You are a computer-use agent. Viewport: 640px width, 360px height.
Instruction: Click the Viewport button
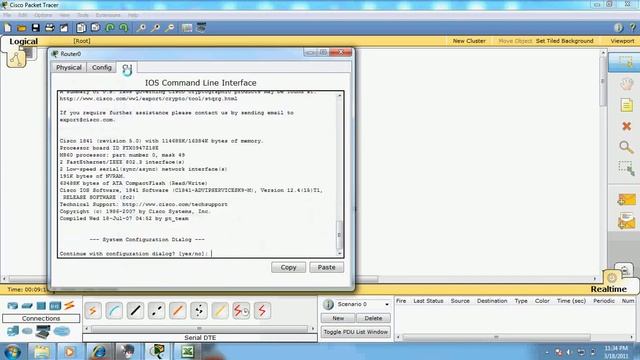click(x=622, y=41)
